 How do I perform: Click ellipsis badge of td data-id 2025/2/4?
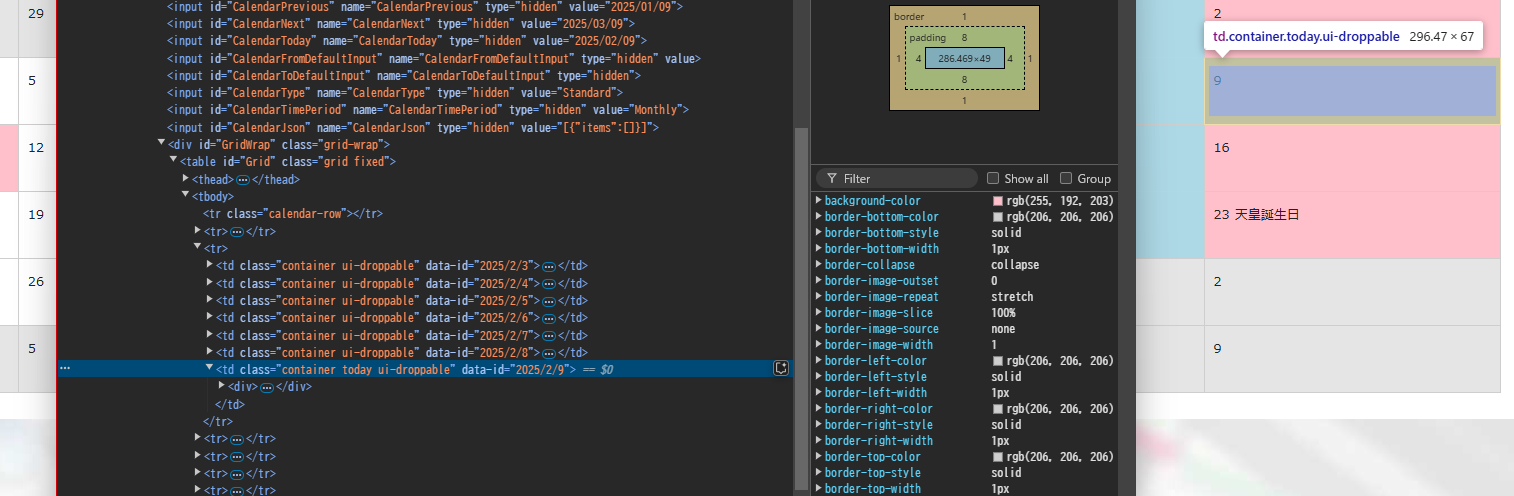pyautogui.click(x=548, y=283)
